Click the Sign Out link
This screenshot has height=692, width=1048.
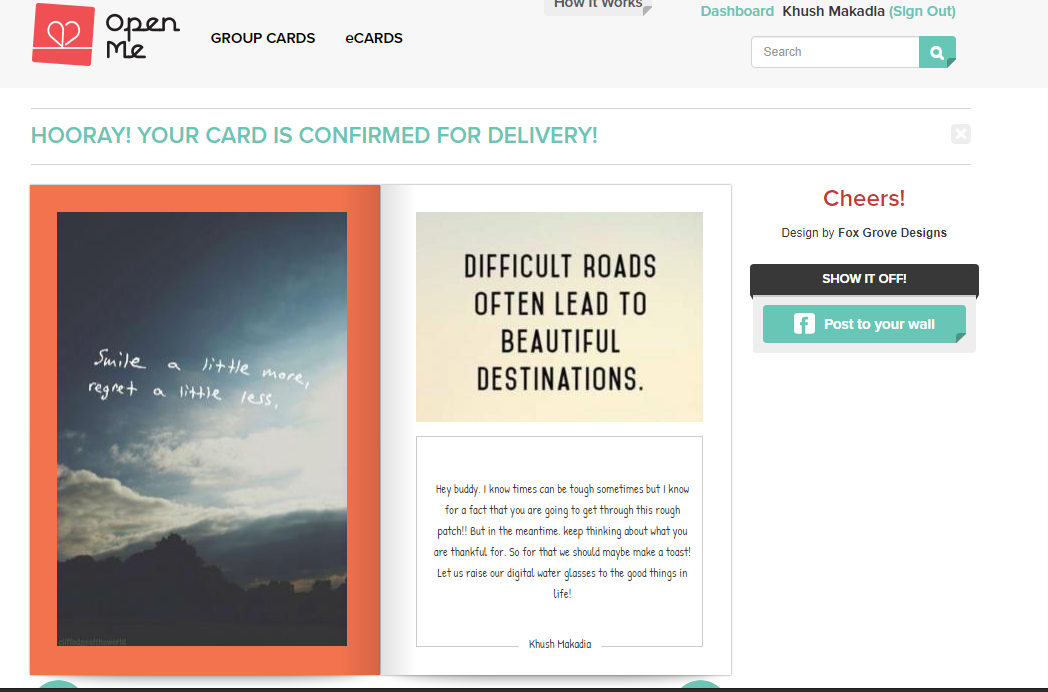[922, 11]
